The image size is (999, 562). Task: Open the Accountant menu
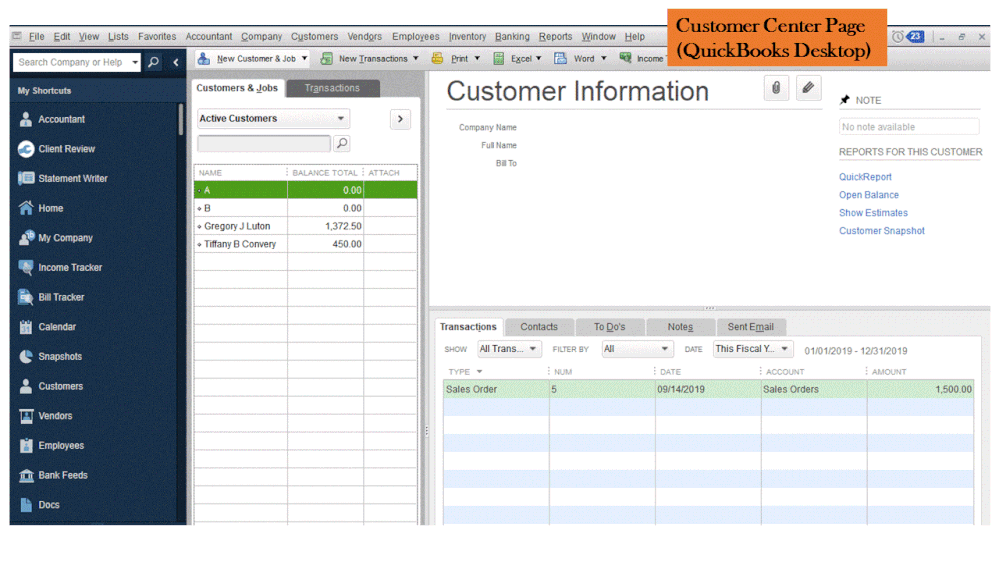click(x=209, y=36)
